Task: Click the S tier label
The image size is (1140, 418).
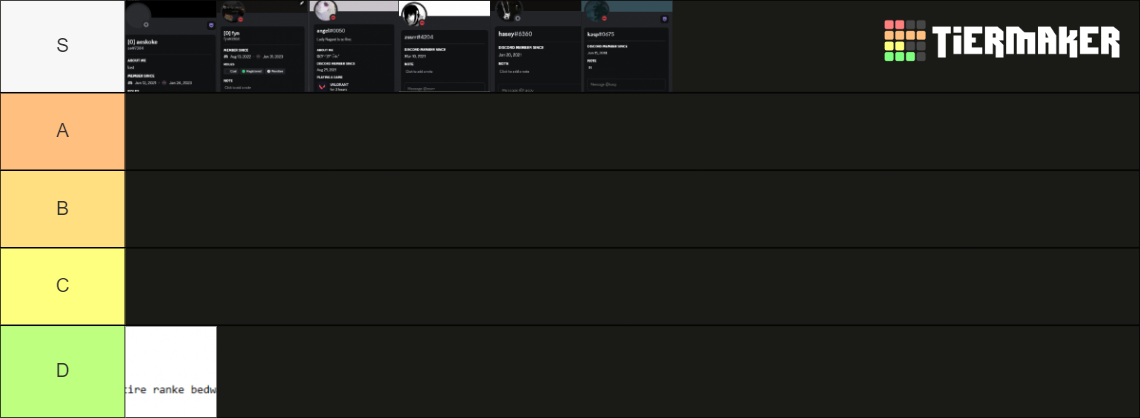Action: click(x=63, y=46)
